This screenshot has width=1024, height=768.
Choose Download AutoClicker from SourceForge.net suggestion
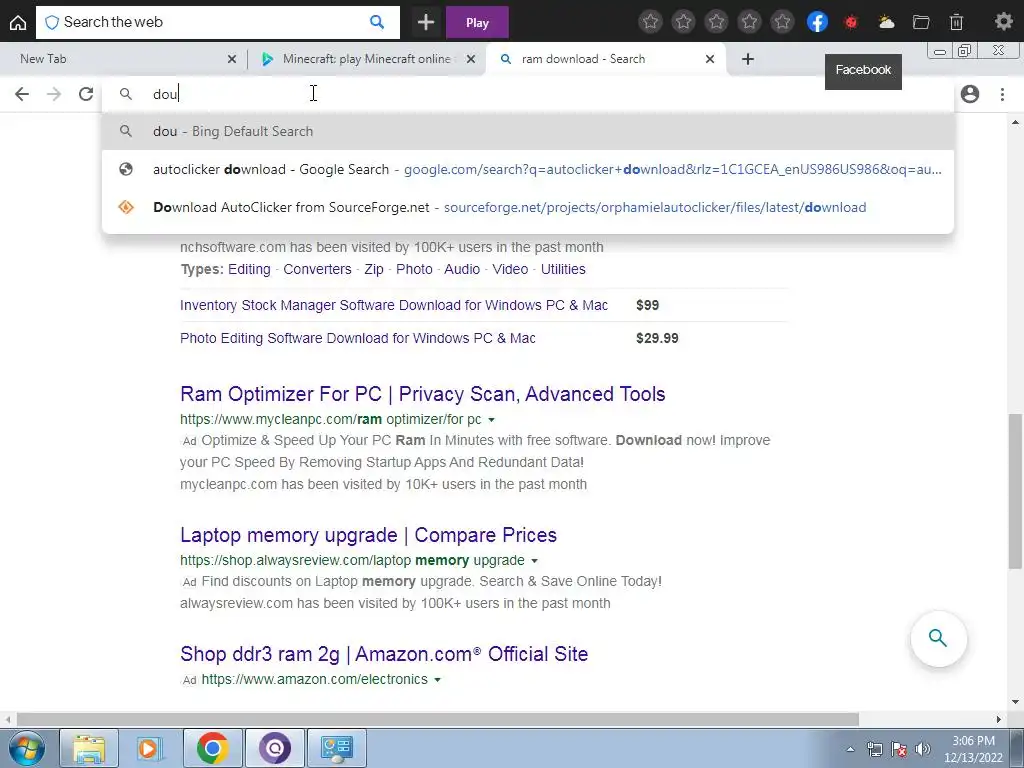(528, 207)
